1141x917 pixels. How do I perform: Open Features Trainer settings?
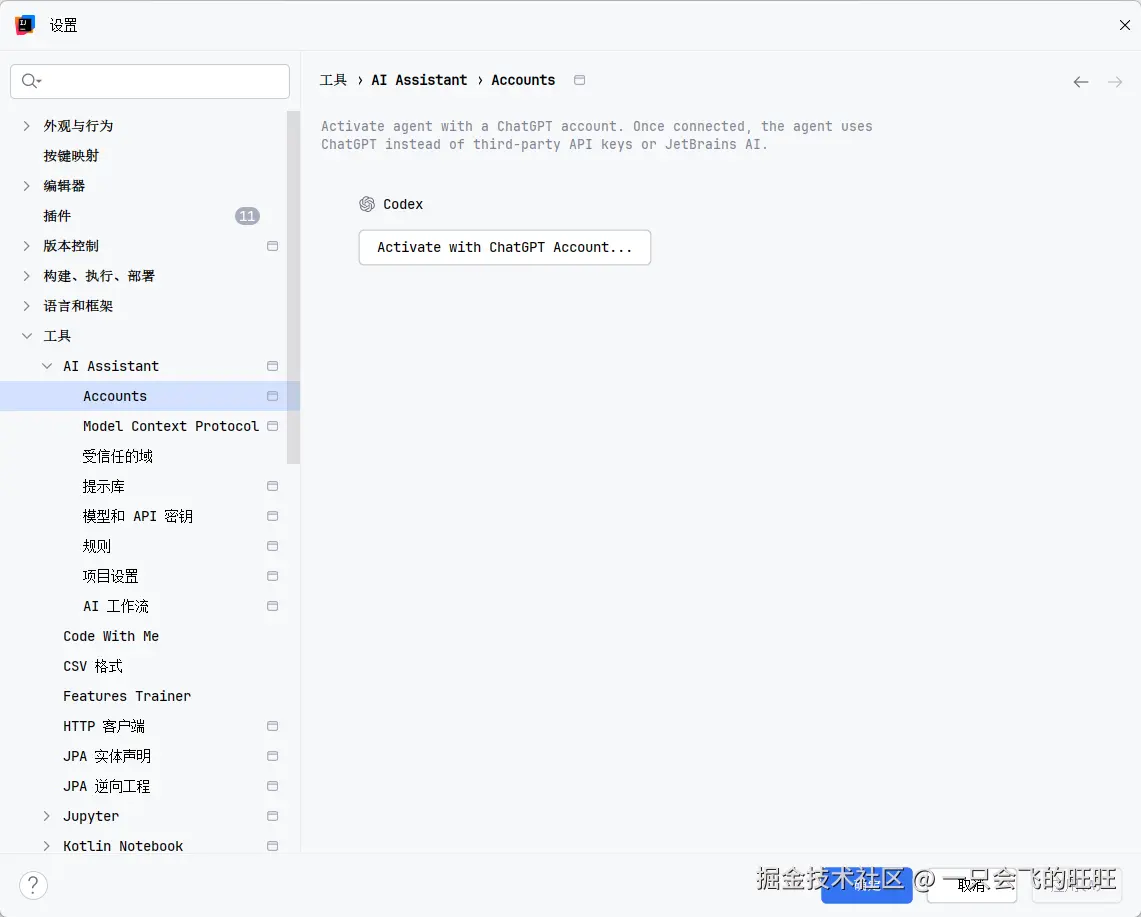tap(127, 696)
